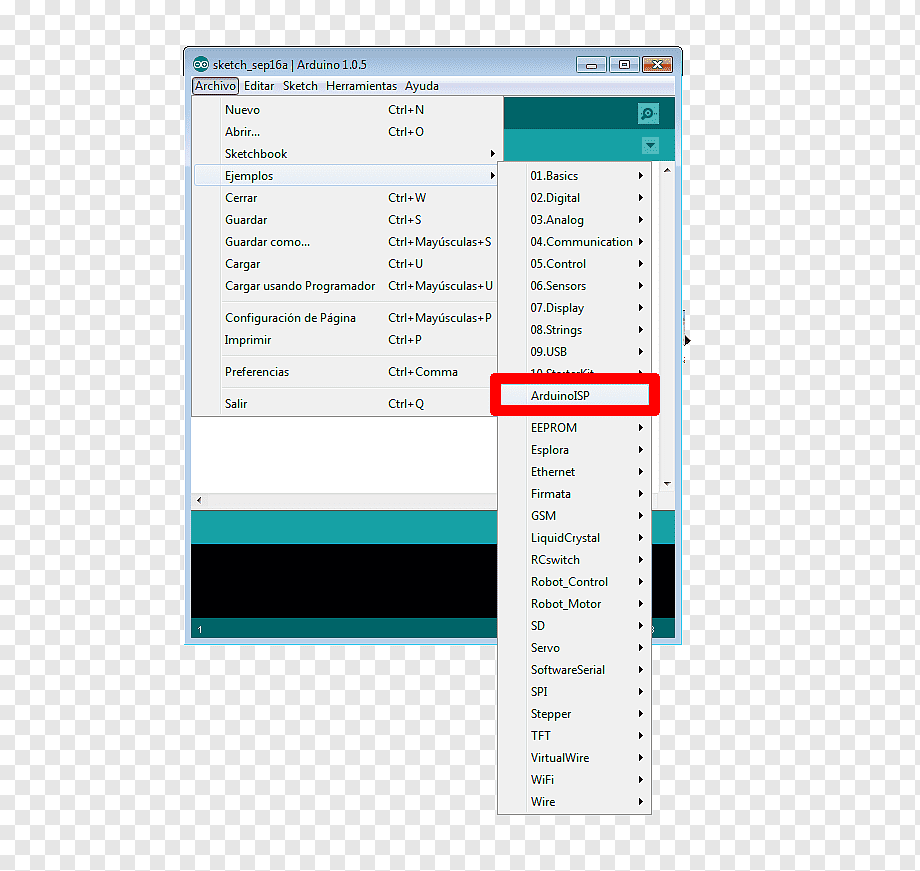Click the Ayuda menu

pos(421,86)
